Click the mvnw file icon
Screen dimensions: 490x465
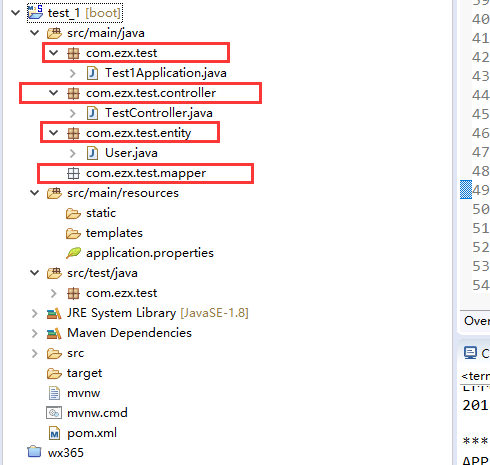pyautogui.click(x=54, y=393)
